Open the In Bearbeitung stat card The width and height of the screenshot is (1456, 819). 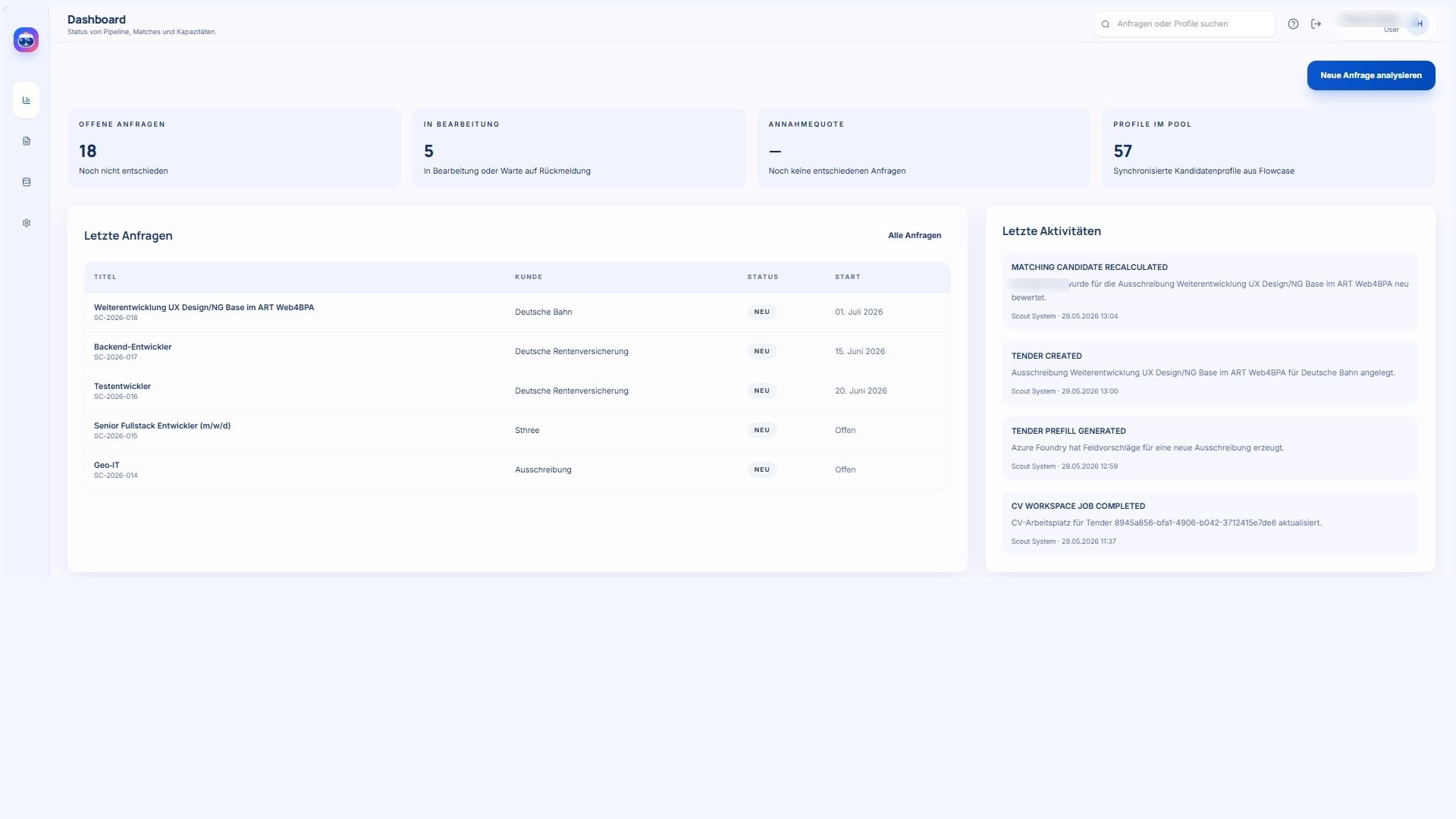click(x=579, y=149)
